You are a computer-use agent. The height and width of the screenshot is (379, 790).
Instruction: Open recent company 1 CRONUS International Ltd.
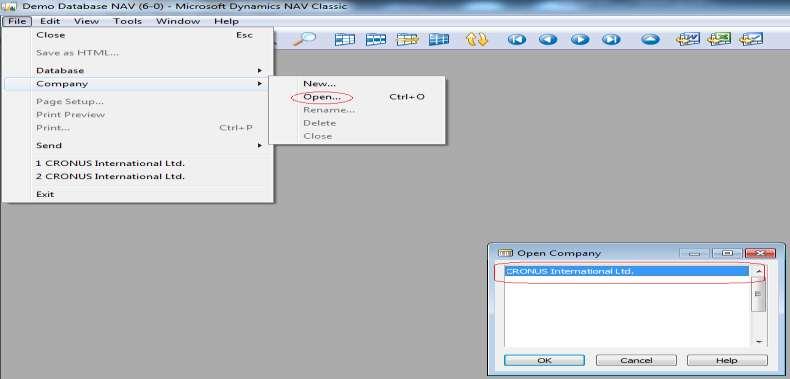pos(138,163)
